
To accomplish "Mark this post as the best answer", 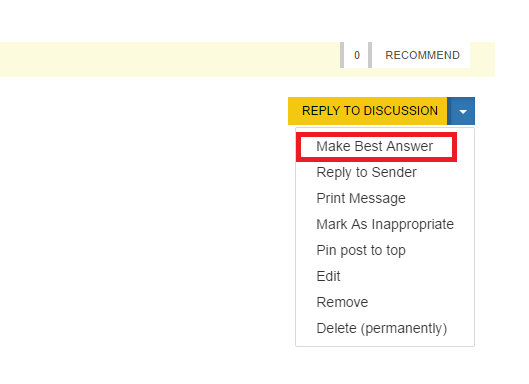I will point(376,147).
